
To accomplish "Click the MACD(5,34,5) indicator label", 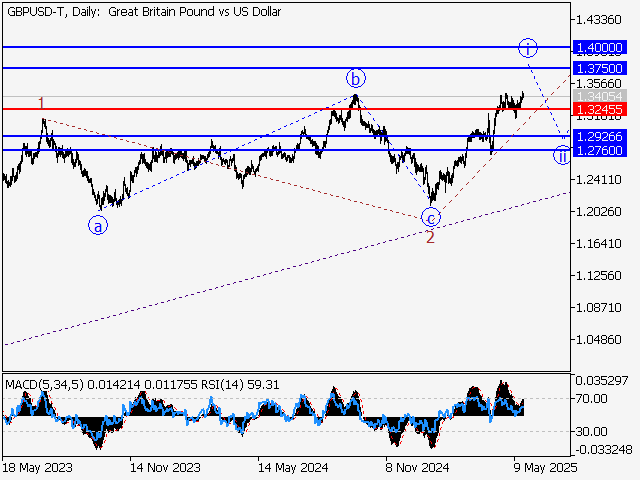I will 41,383.
